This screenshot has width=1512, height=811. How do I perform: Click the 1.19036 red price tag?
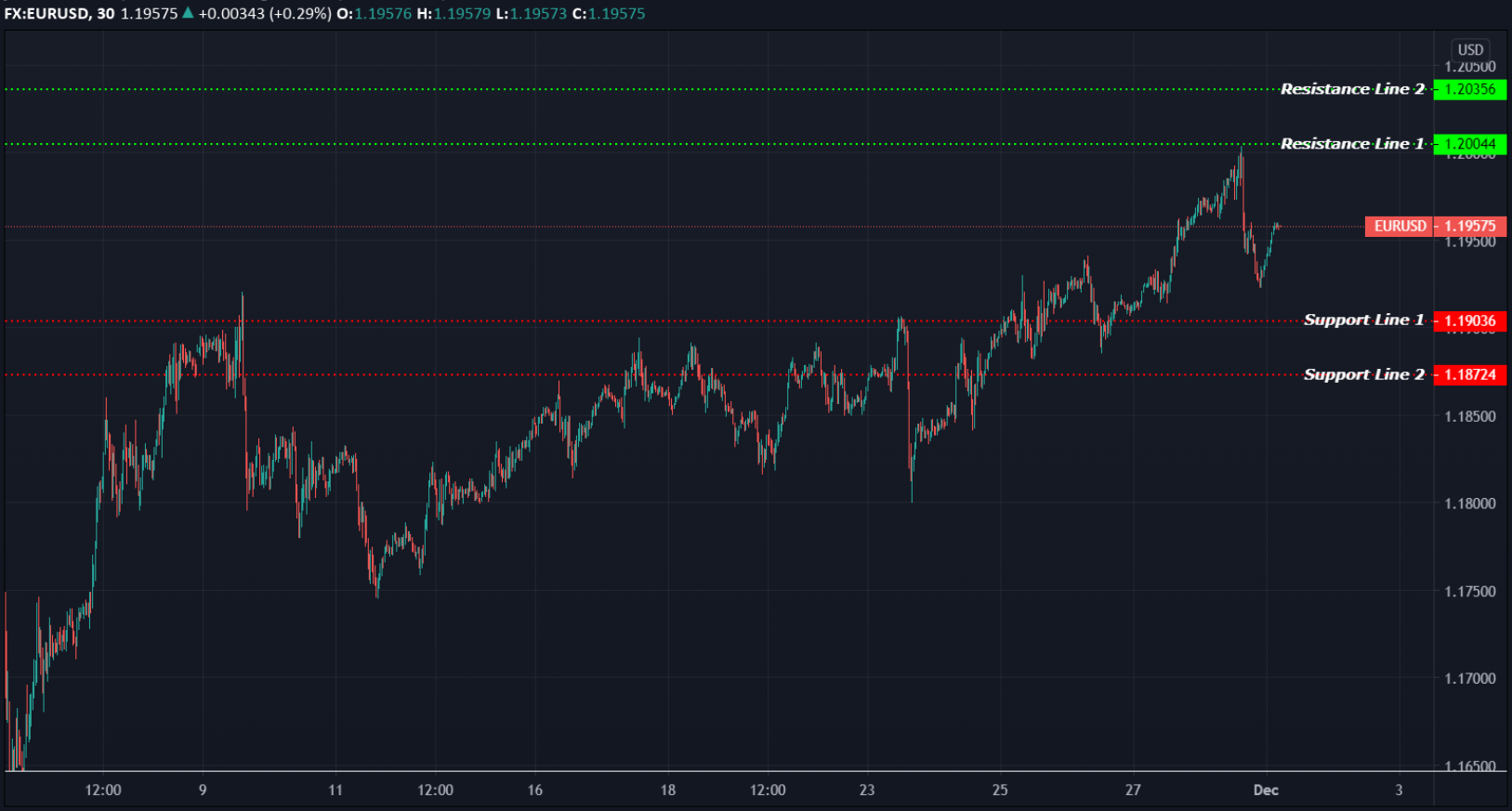coord(1470,321)
